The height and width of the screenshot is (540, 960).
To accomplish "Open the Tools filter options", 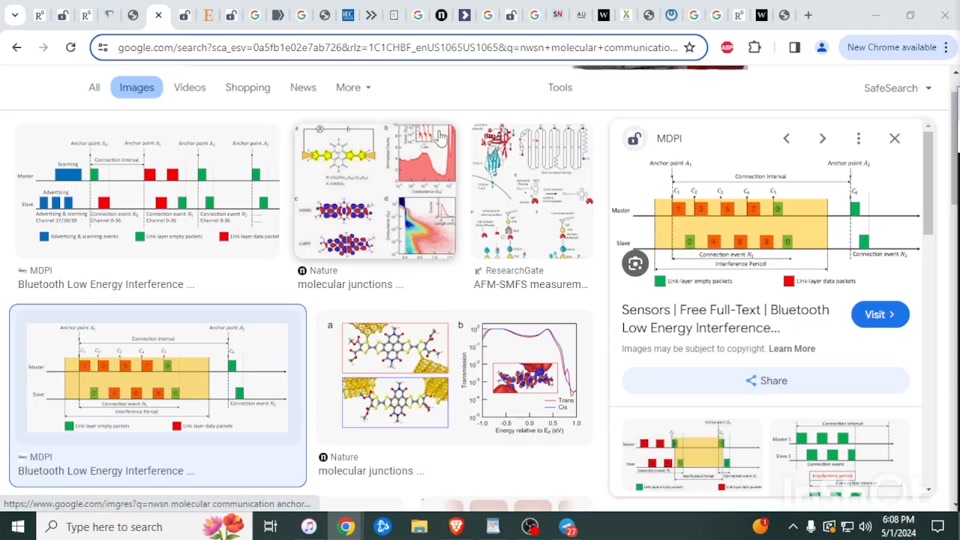I will coord(560,88).
